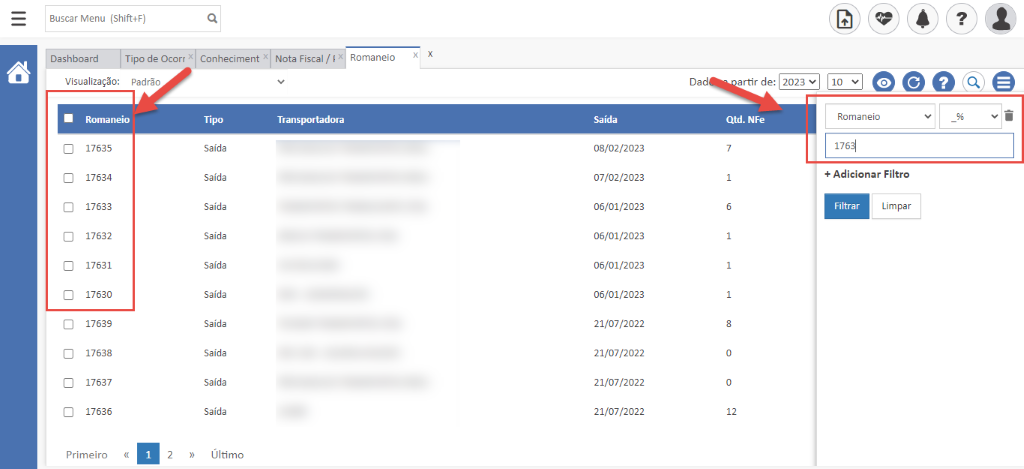This screenshot has height=469, width=1024.
Task: Click the file upload icon
Action: (x=845, y=18)
